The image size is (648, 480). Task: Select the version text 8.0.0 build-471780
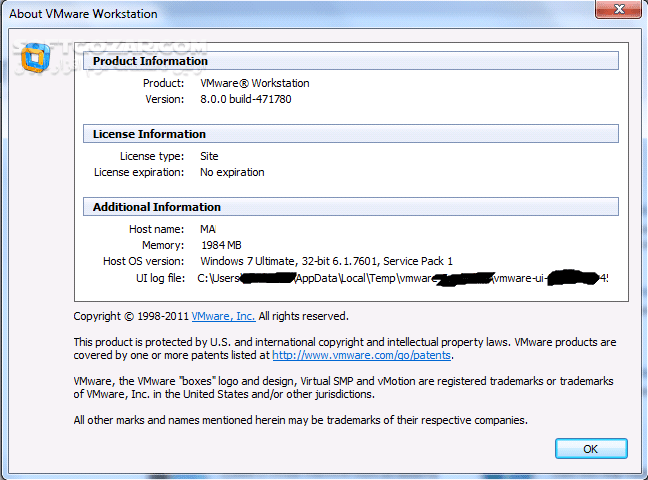tap(246, 99)
